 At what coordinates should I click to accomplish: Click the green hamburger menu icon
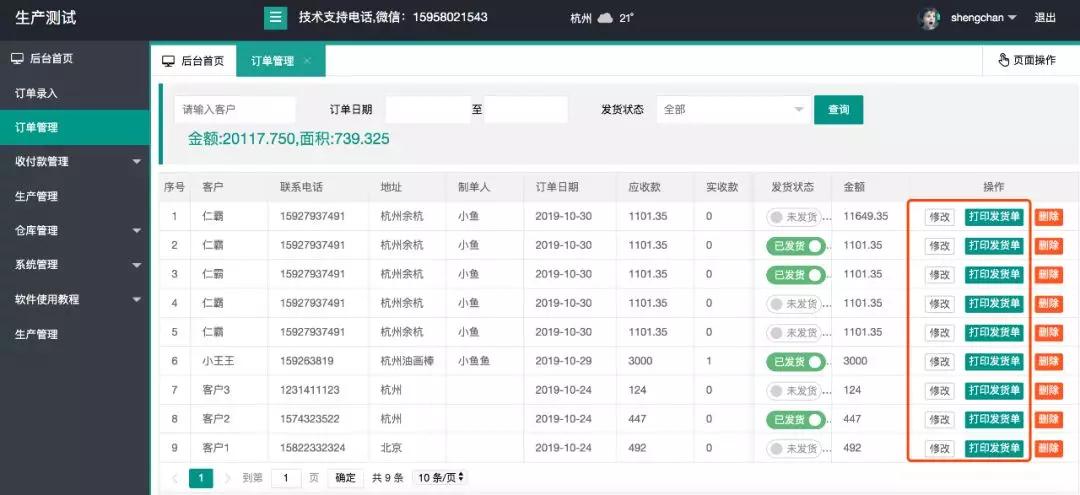(275, 17)
